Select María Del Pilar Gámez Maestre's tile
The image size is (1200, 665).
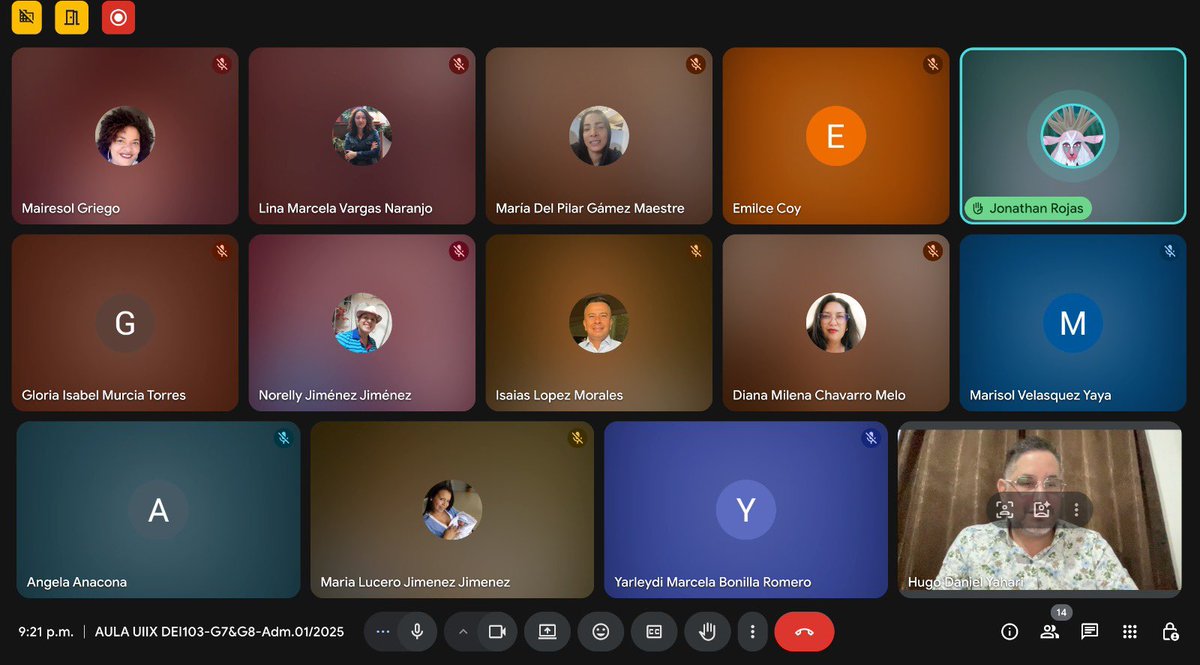pyautogui.click(x=599, y=136)
